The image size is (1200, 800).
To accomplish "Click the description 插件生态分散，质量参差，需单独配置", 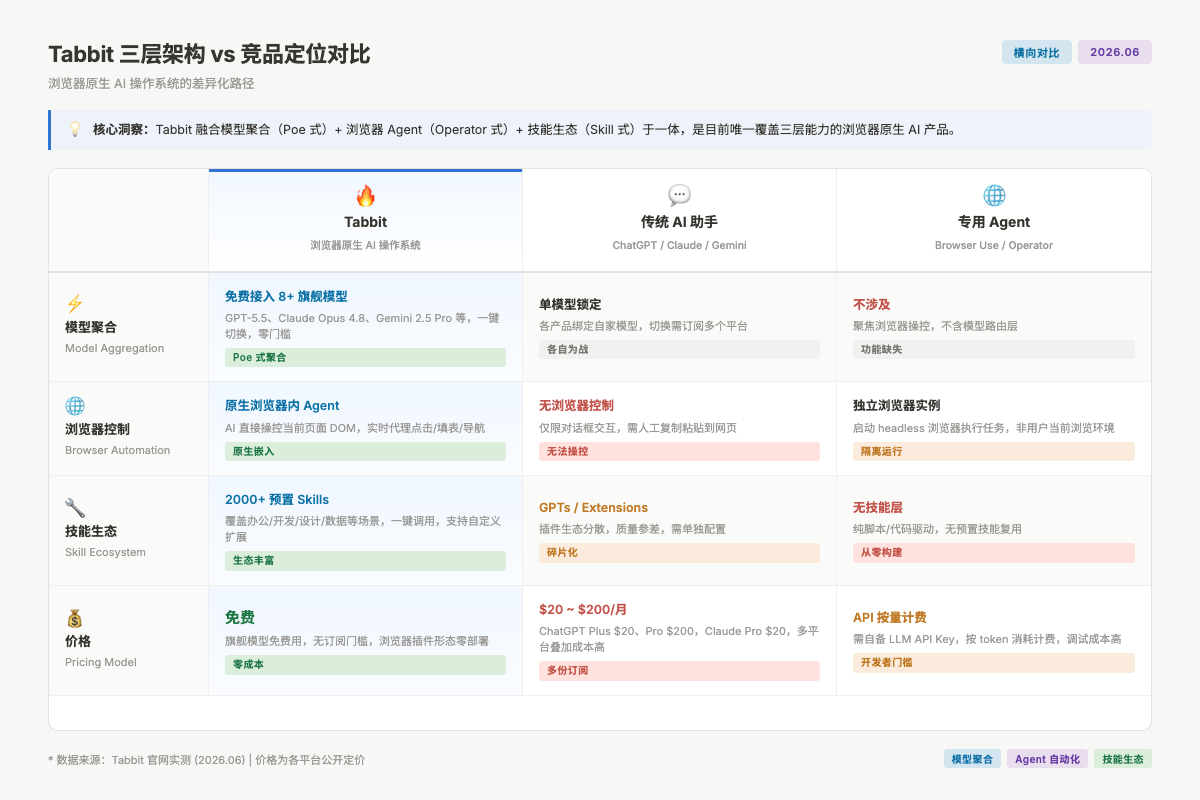I will [633, 529].
